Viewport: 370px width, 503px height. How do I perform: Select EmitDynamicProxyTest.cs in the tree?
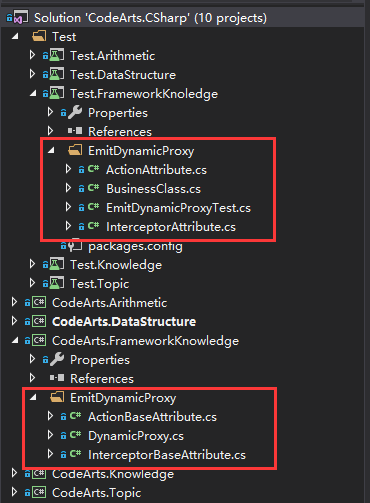[x=178, y=208]
